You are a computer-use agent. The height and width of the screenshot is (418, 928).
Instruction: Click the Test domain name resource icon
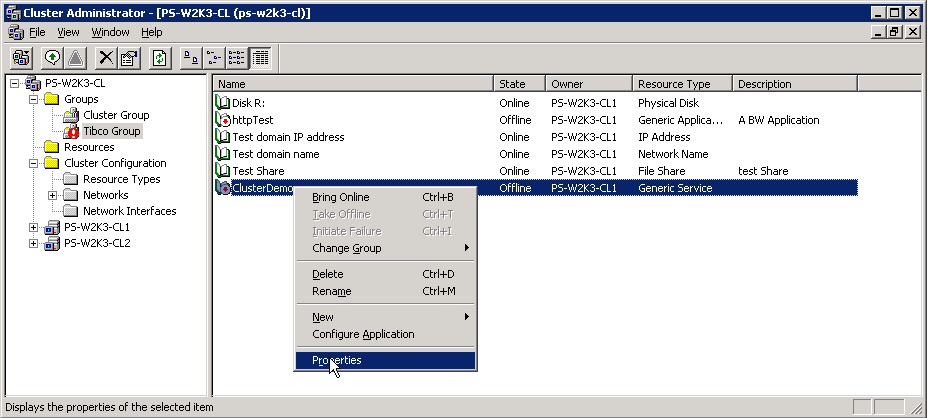(x=223, y=154)
